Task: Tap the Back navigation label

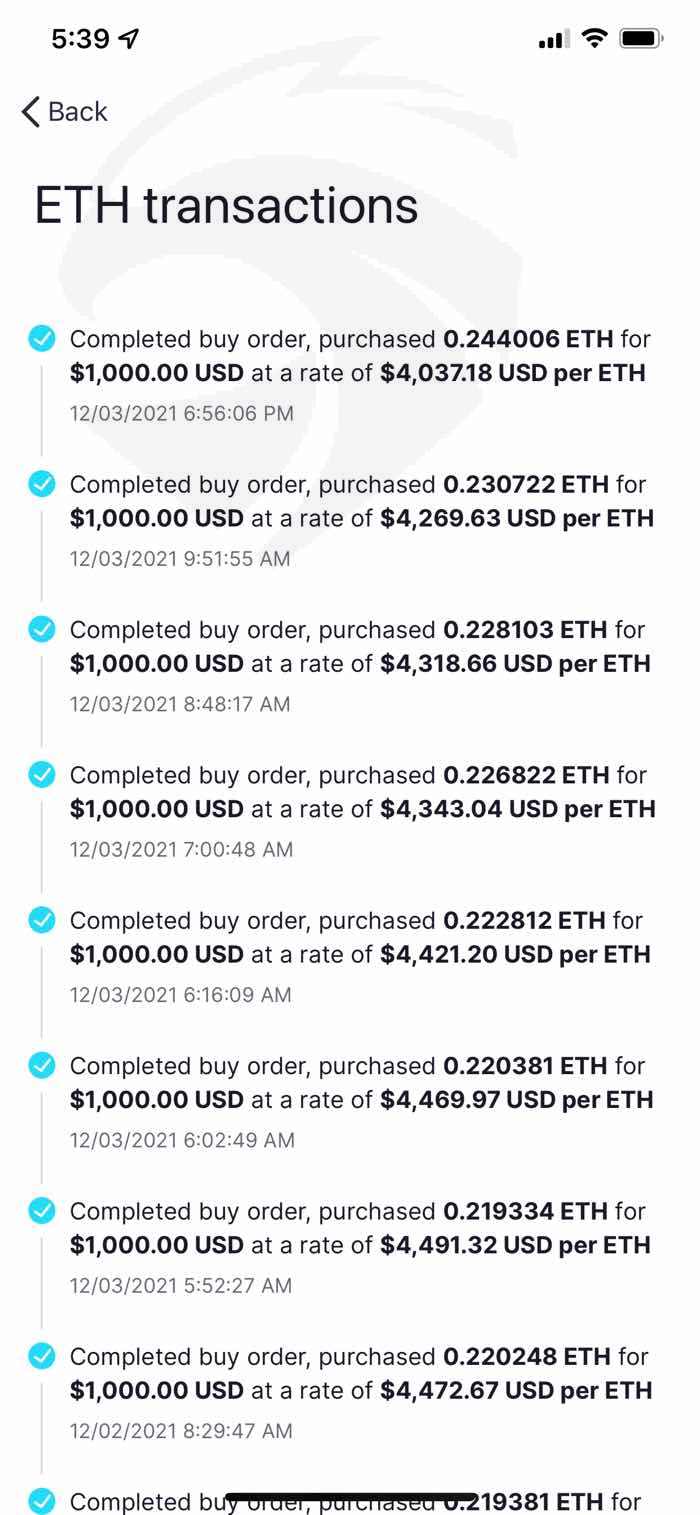Action: pos(77,111)
